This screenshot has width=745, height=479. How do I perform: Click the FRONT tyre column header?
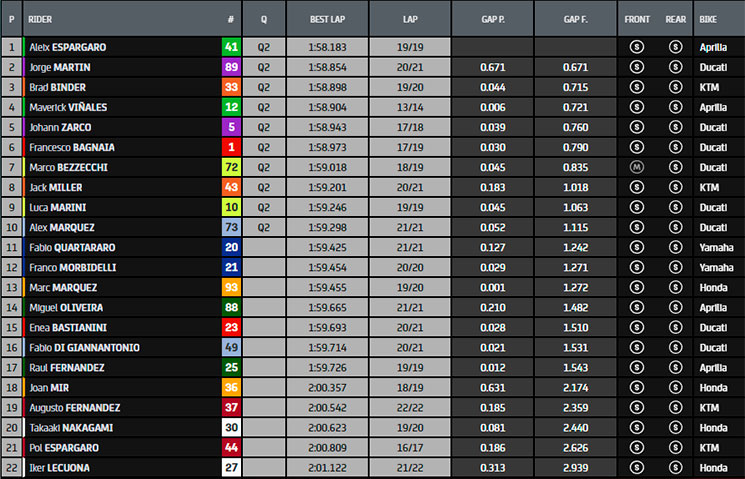(x=637, y=19)
